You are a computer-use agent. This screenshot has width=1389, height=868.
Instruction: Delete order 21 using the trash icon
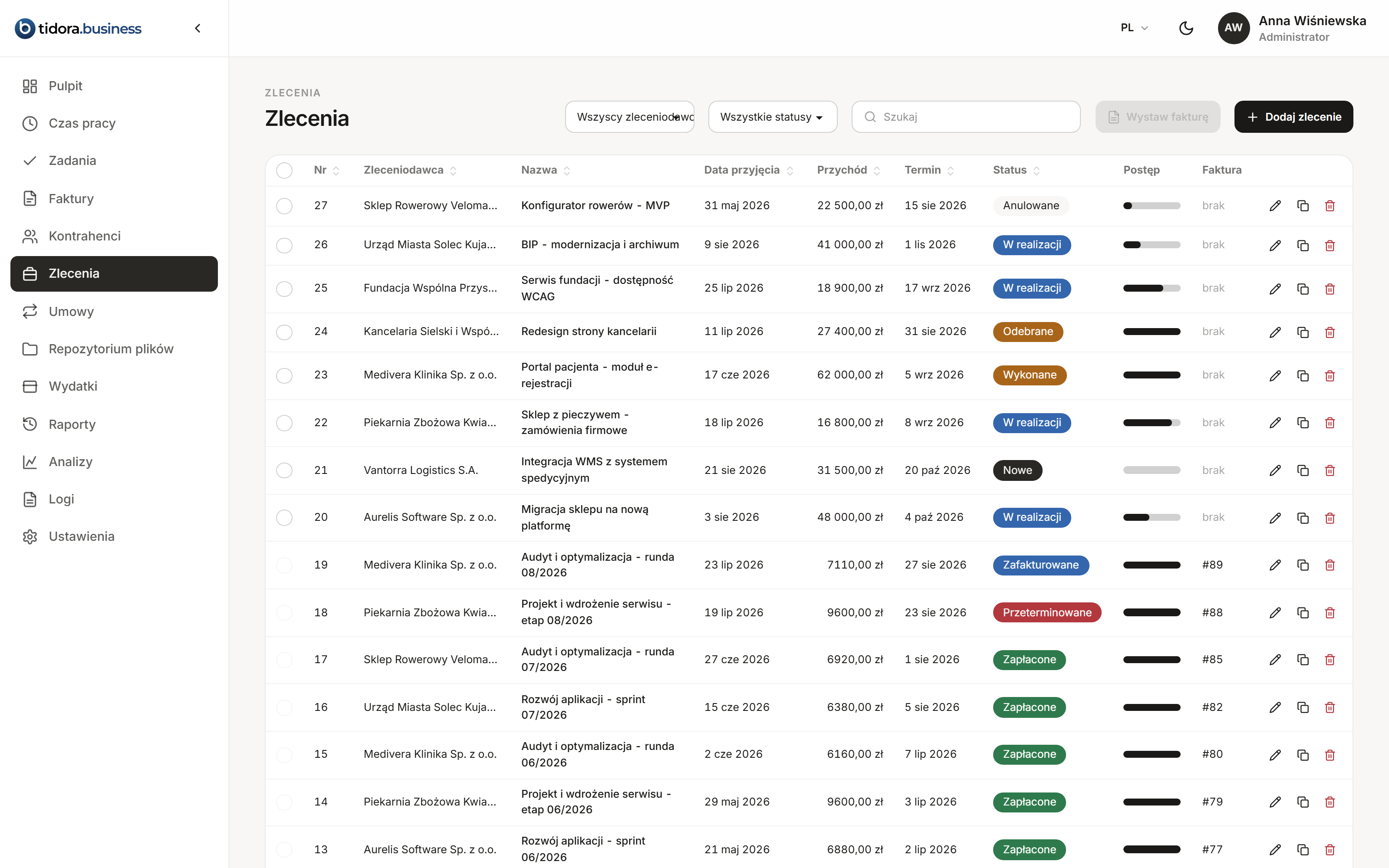pyautogui.click(x=1329, y=470)
